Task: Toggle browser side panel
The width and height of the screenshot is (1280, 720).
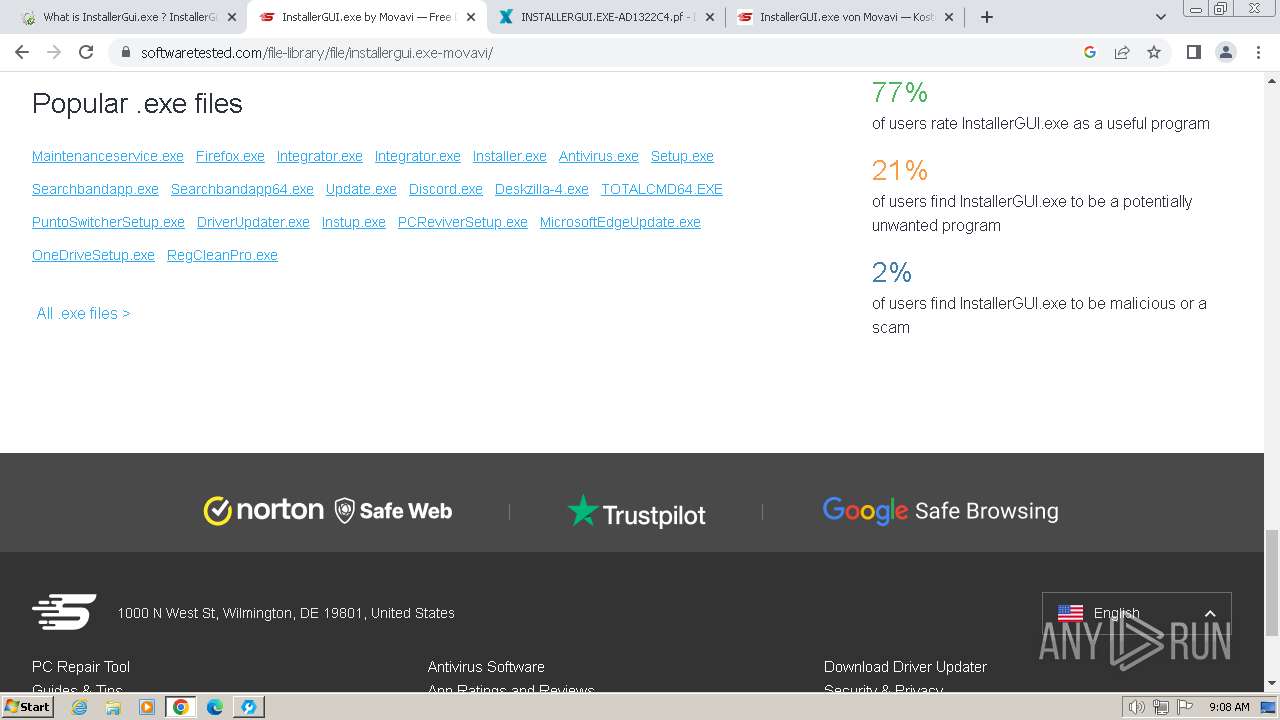Action: 1193,52
